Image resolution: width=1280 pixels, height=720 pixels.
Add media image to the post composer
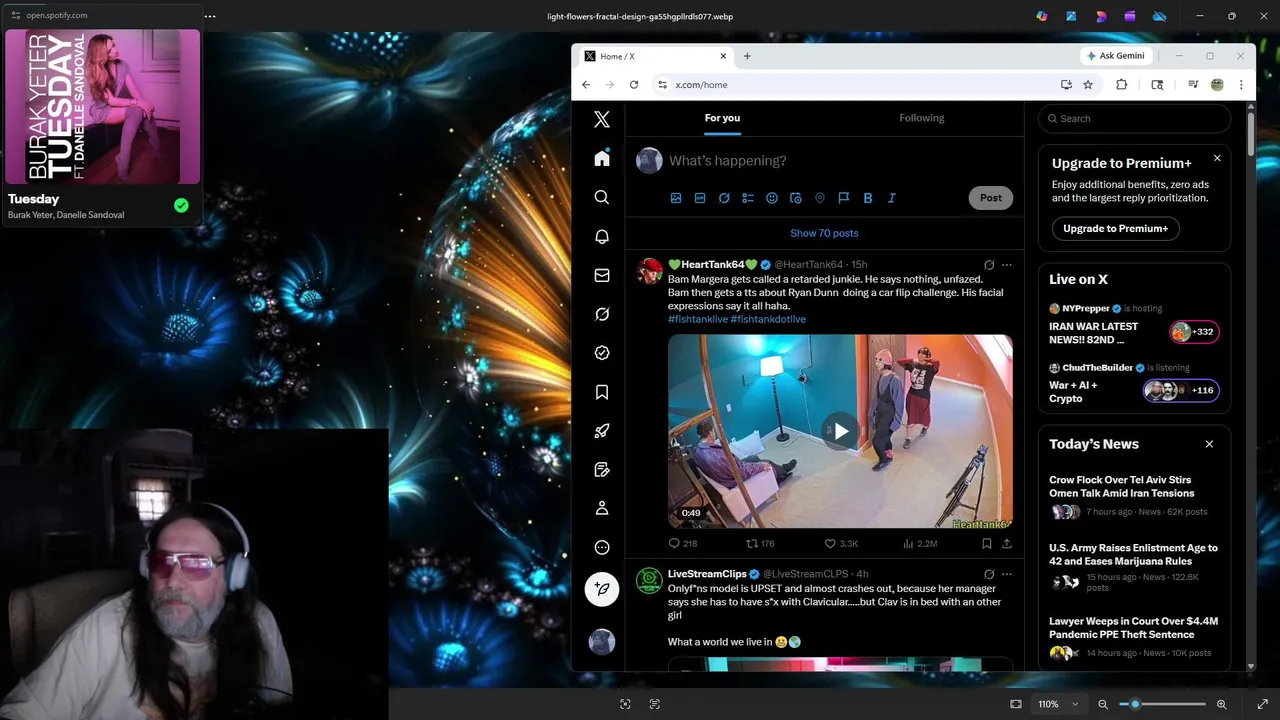(676, 198)
